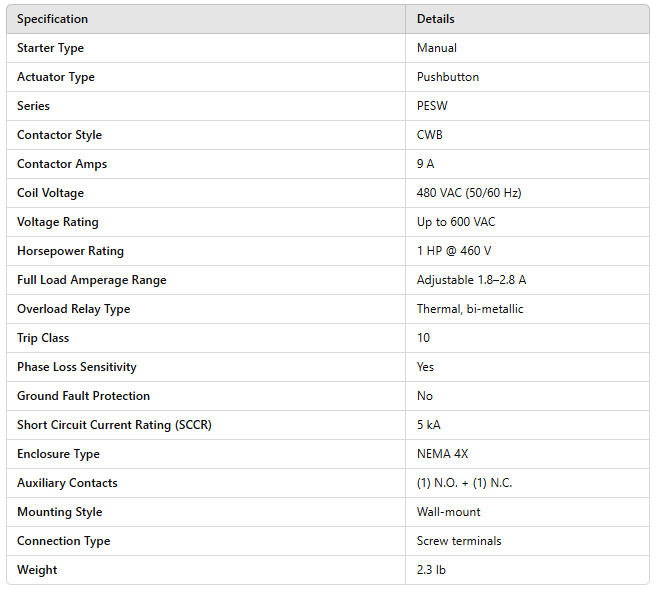Click the 1 HP @ 460 V value
The height and width of the screenshot is (589, 657).
pyautogui.click(x=454, y=251)
